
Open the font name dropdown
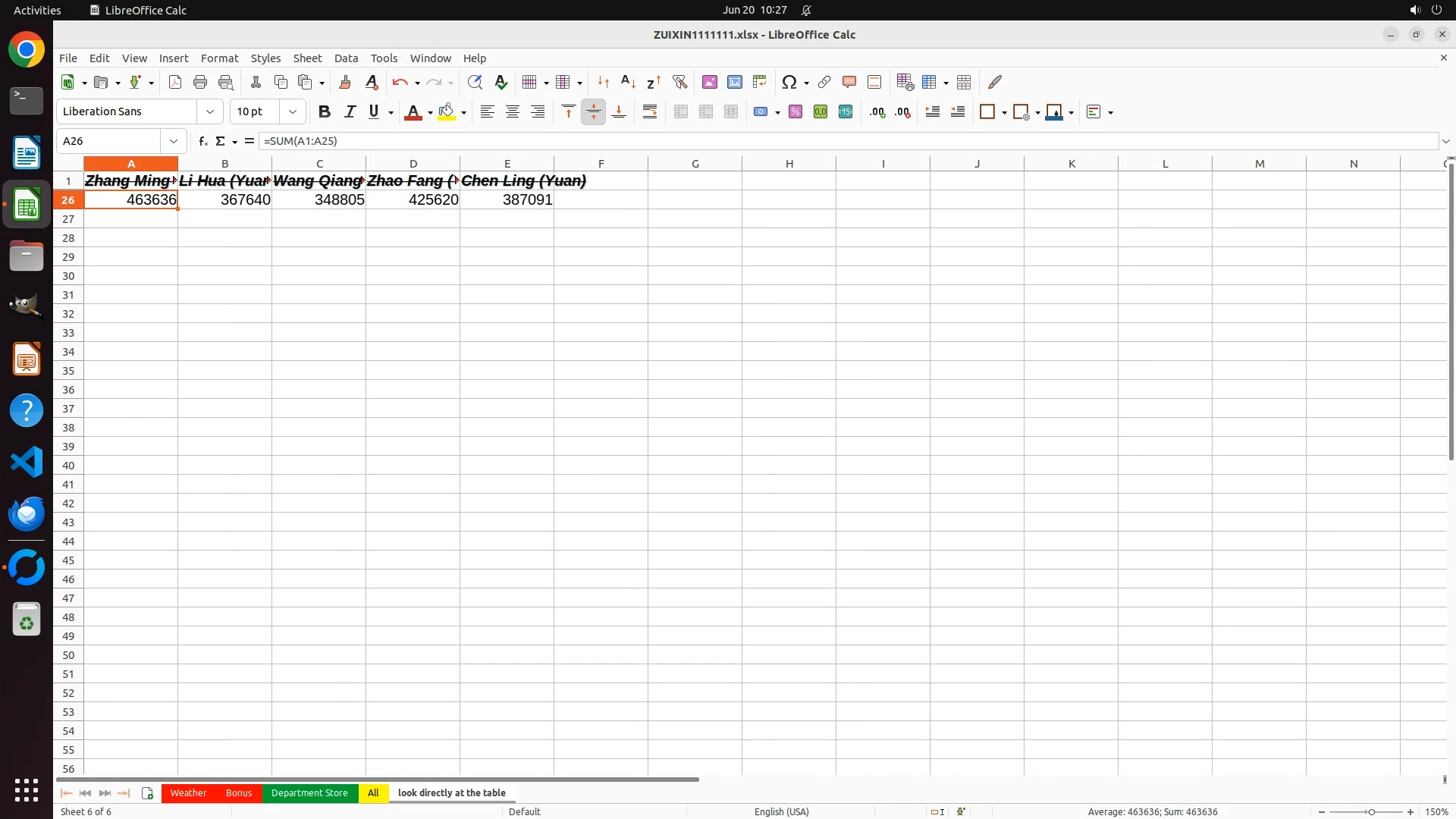[210, 111]
